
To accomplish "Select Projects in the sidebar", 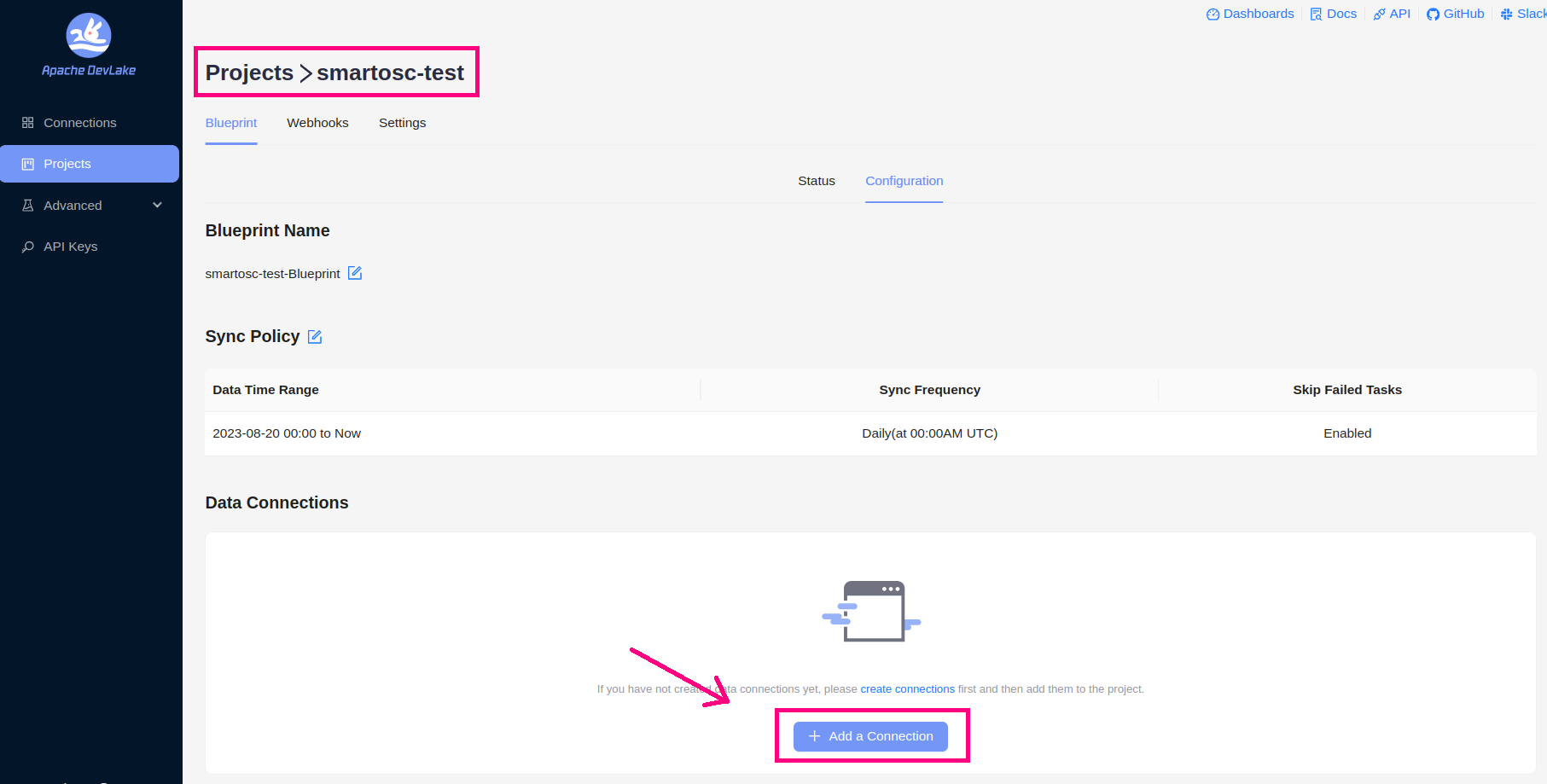I will [67, 163].
